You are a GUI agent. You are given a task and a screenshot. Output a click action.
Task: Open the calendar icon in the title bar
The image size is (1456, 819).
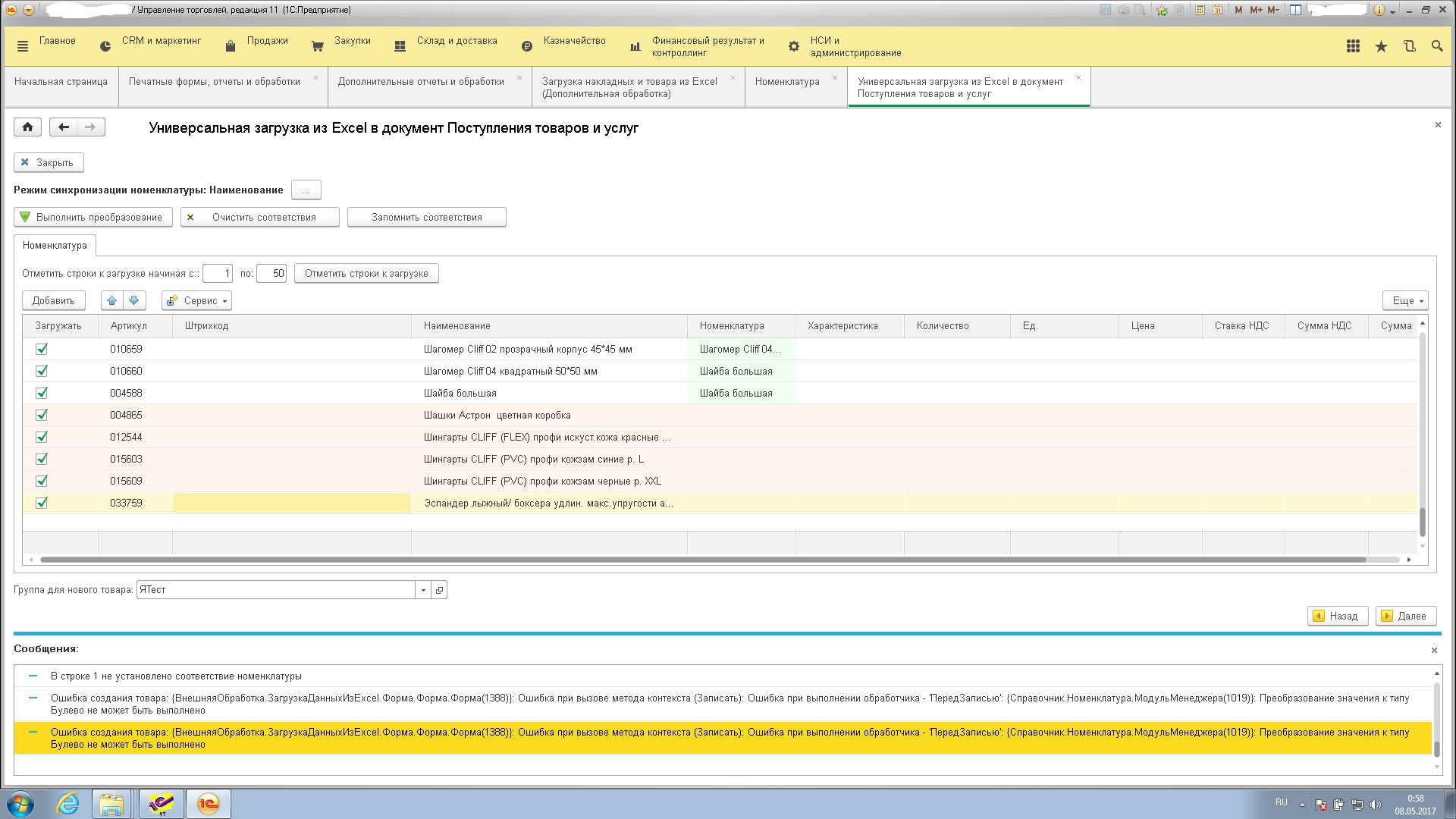[1217, 10]
